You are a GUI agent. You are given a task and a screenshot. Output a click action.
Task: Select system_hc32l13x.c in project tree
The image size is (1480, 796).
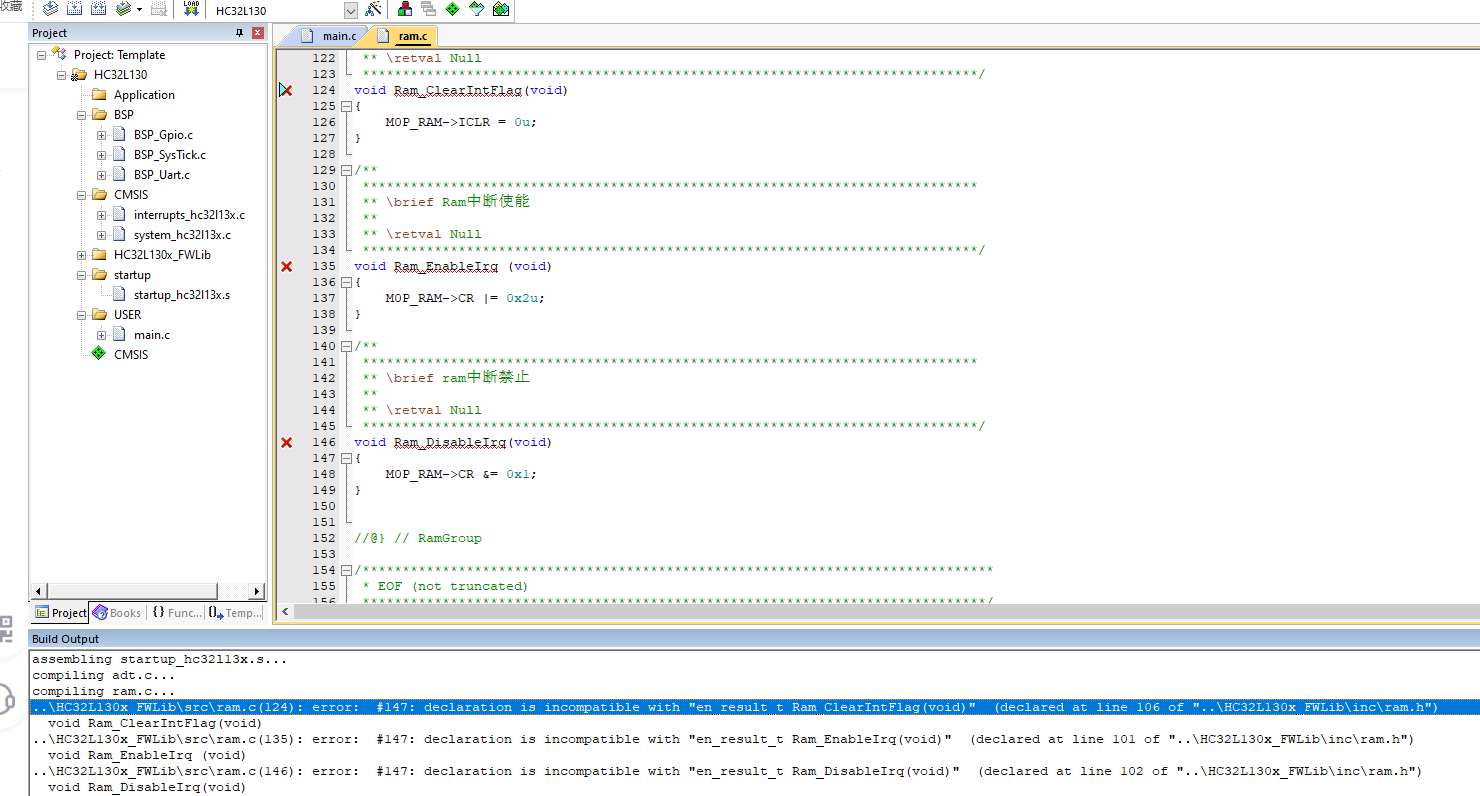pyautogui.click(x=182, y=235)
